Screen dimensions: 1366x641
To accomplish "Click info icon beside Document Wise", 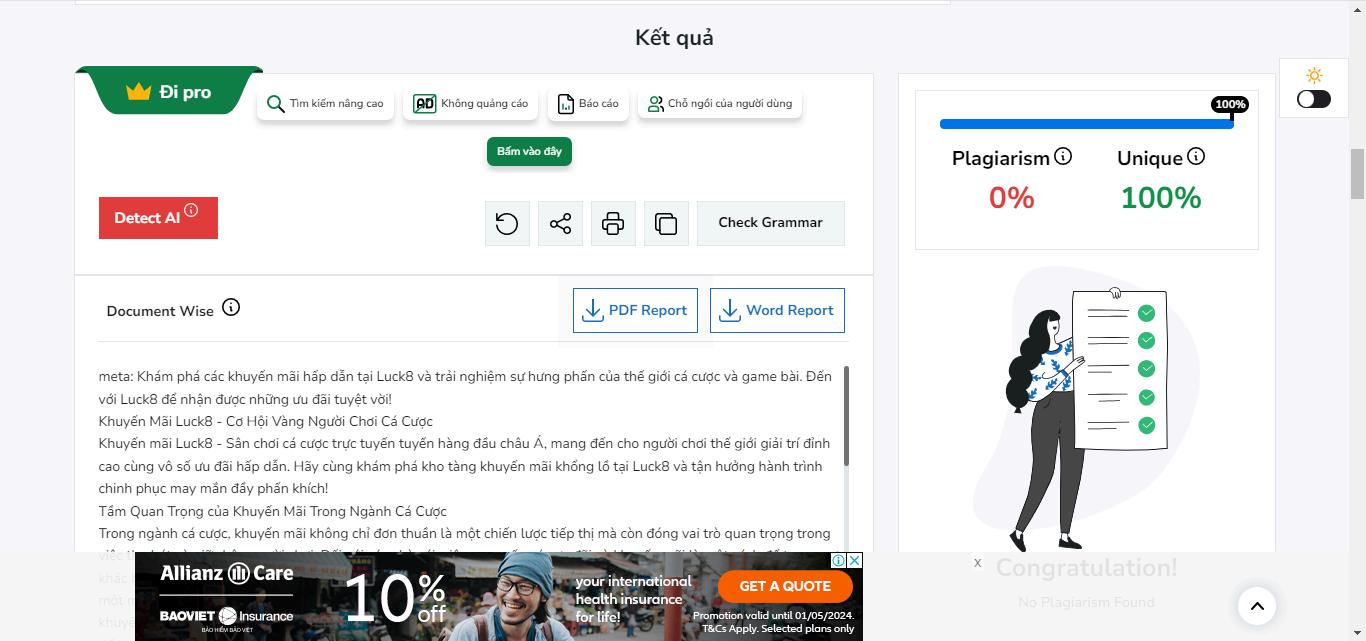I will click(231, 307).
